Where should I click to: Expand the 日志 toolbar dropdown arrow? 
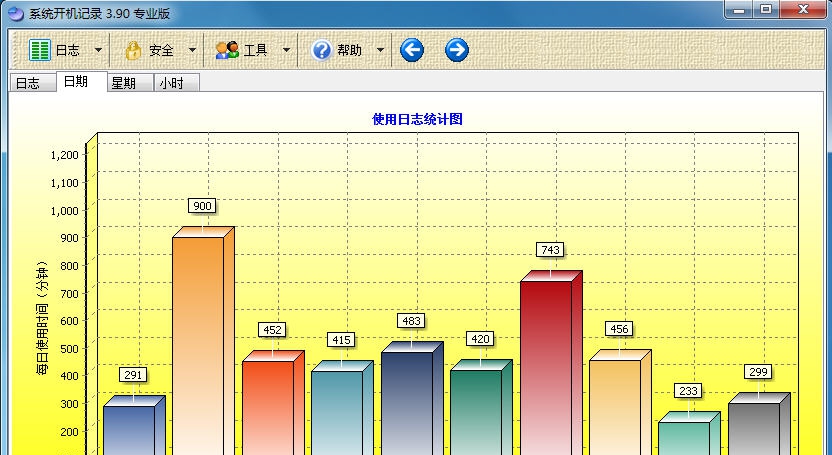pos(98,50)
